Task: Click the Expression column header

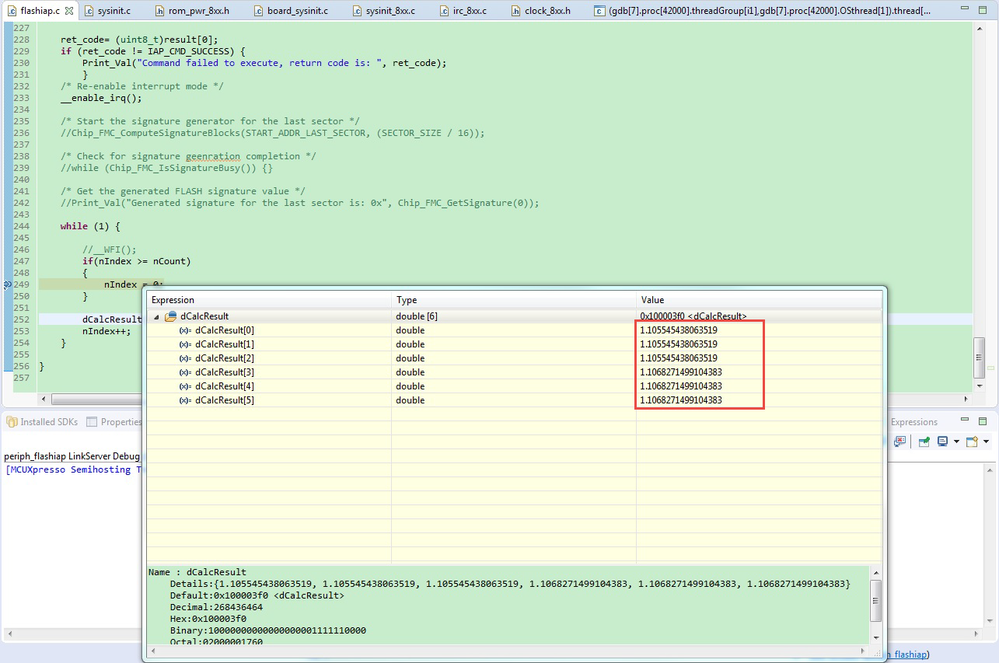Action: [269, 300]
